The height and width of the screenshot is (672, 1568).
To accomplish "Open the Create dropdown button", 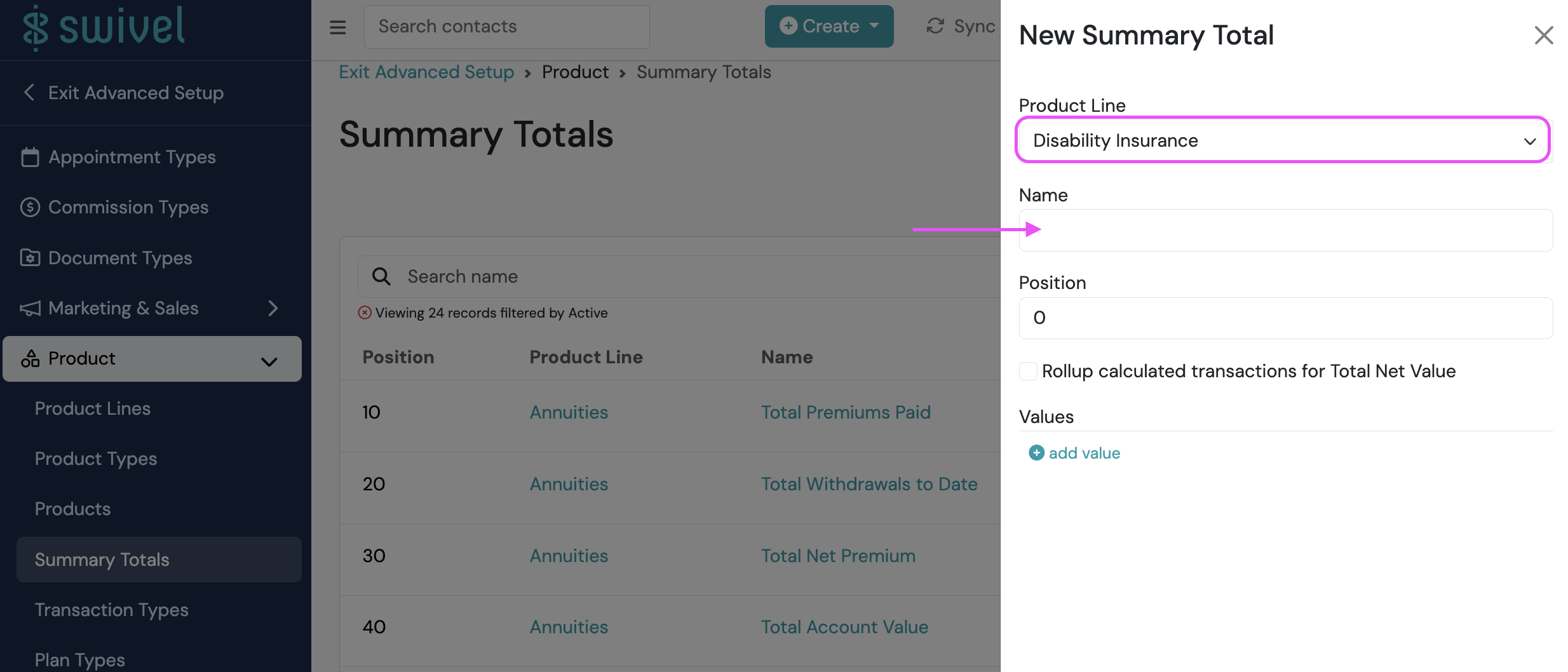I will pyautogui.click(x=829, y=26).
